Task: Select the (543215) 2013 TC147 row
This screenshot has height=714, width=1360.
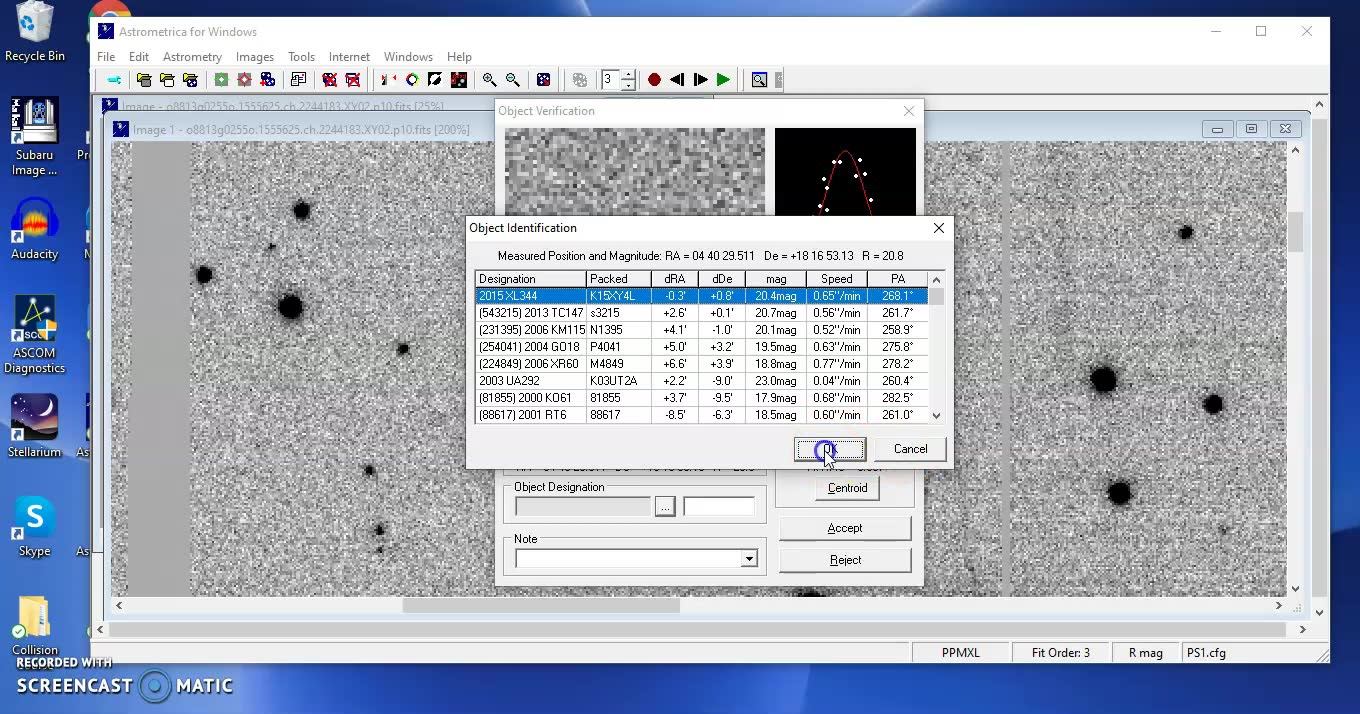Action: (x=702, y=313)
